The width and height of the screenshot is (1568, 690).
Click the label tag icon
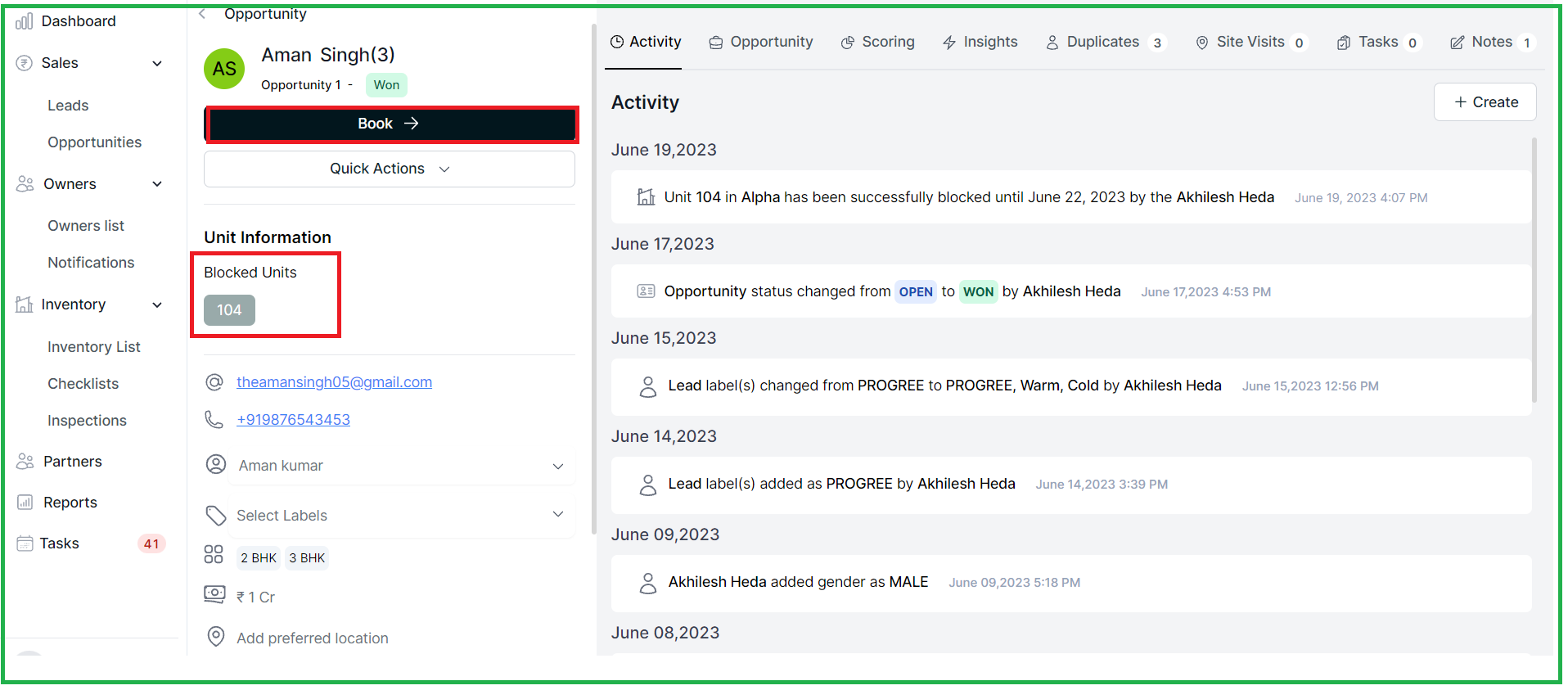click(x=216, y=516)
